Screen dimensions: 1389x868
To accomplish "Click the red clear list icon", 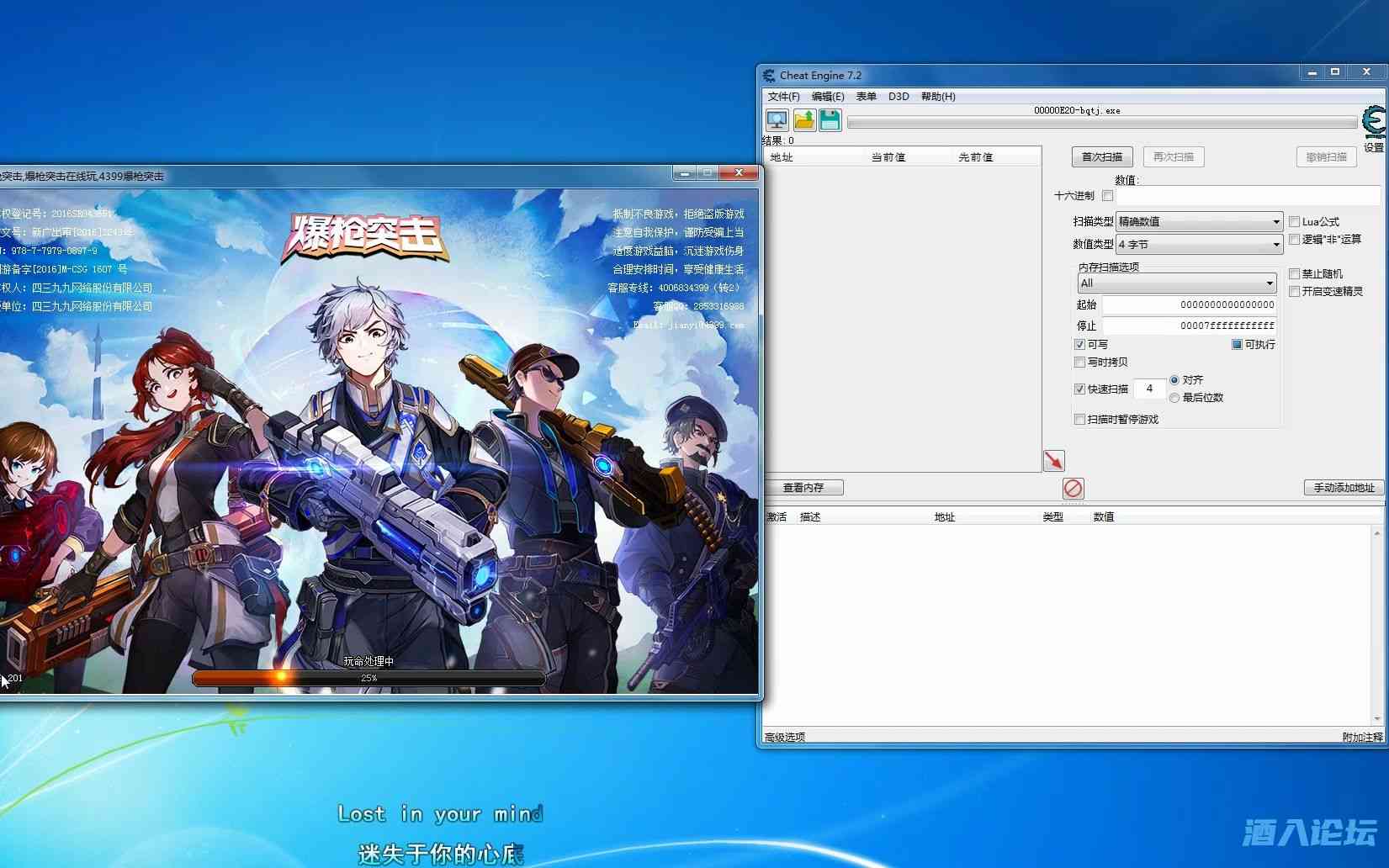I will coord(1073,488).
